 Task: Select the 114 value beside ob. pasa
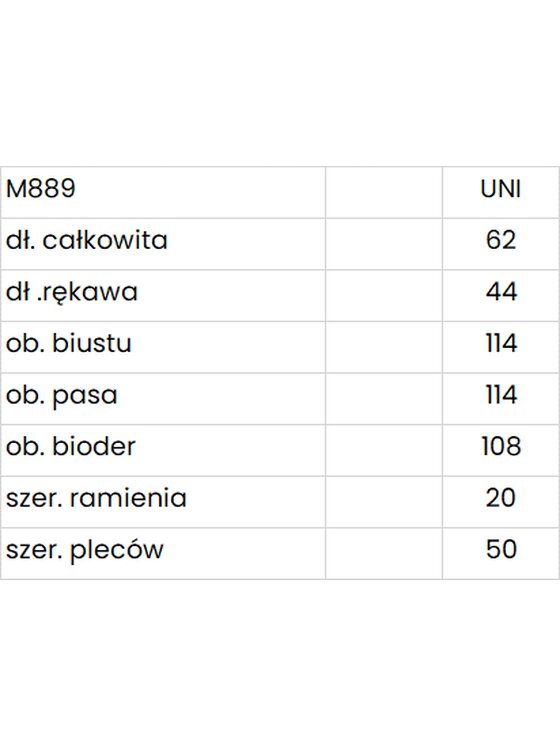[501, 399]
